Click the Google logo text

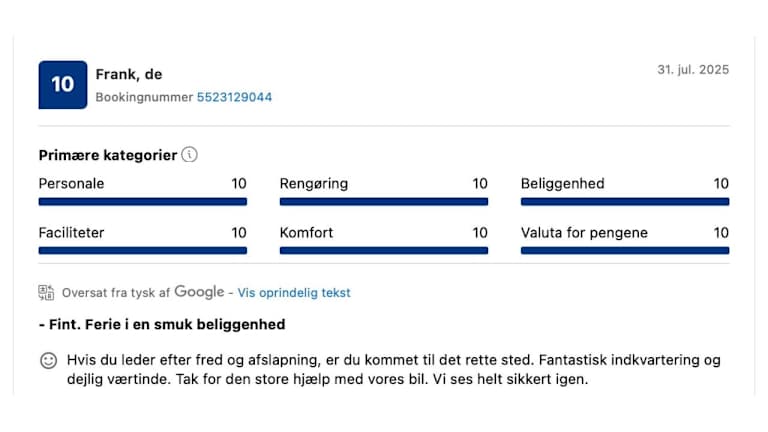coord(199,292)
